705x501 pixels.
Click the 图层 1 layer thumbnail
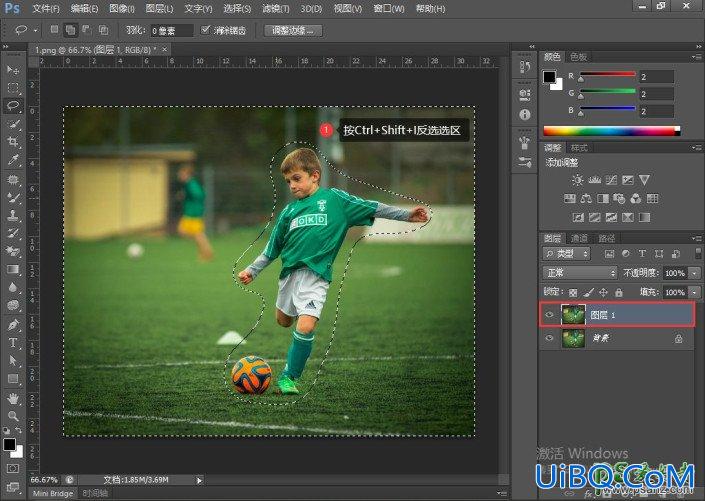point(573,315)
